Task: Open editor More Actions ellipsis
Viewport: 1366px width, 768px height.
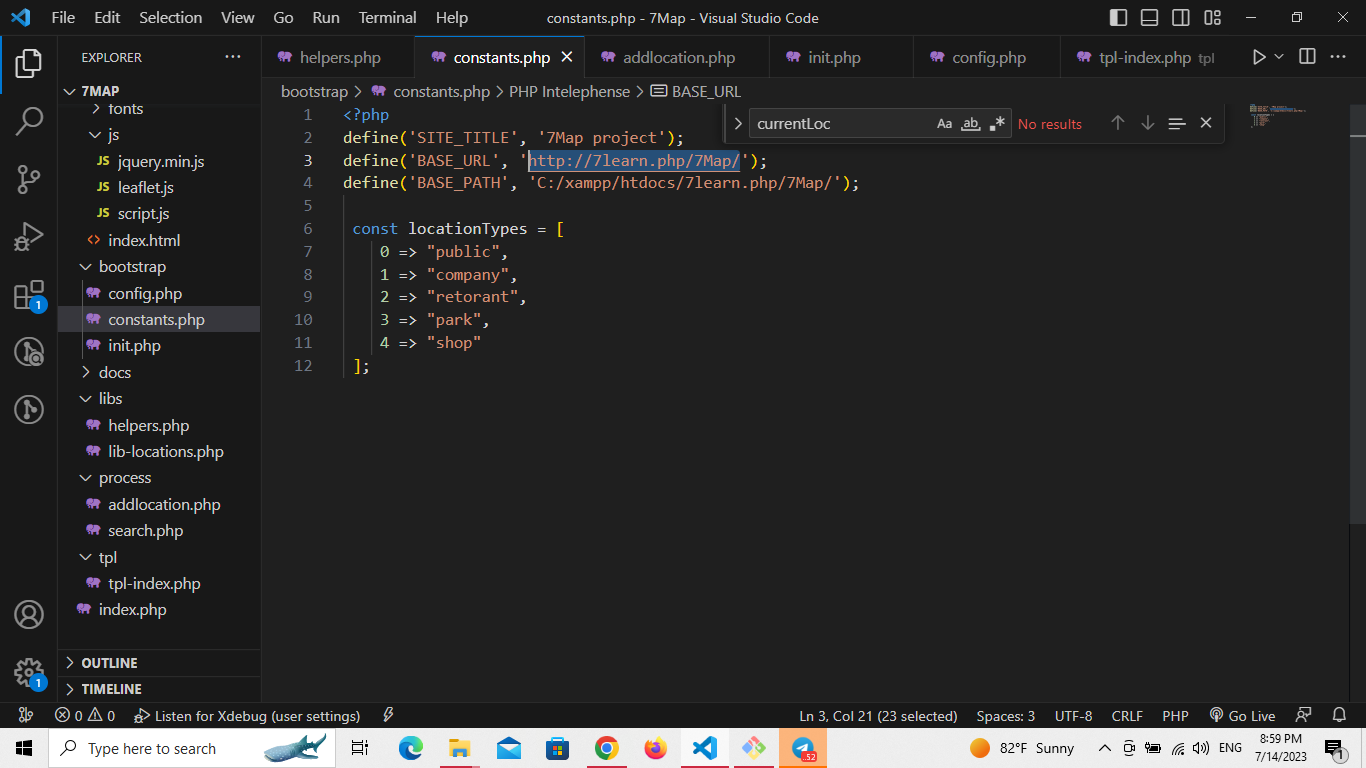Action: click(x=1338, y=57)
